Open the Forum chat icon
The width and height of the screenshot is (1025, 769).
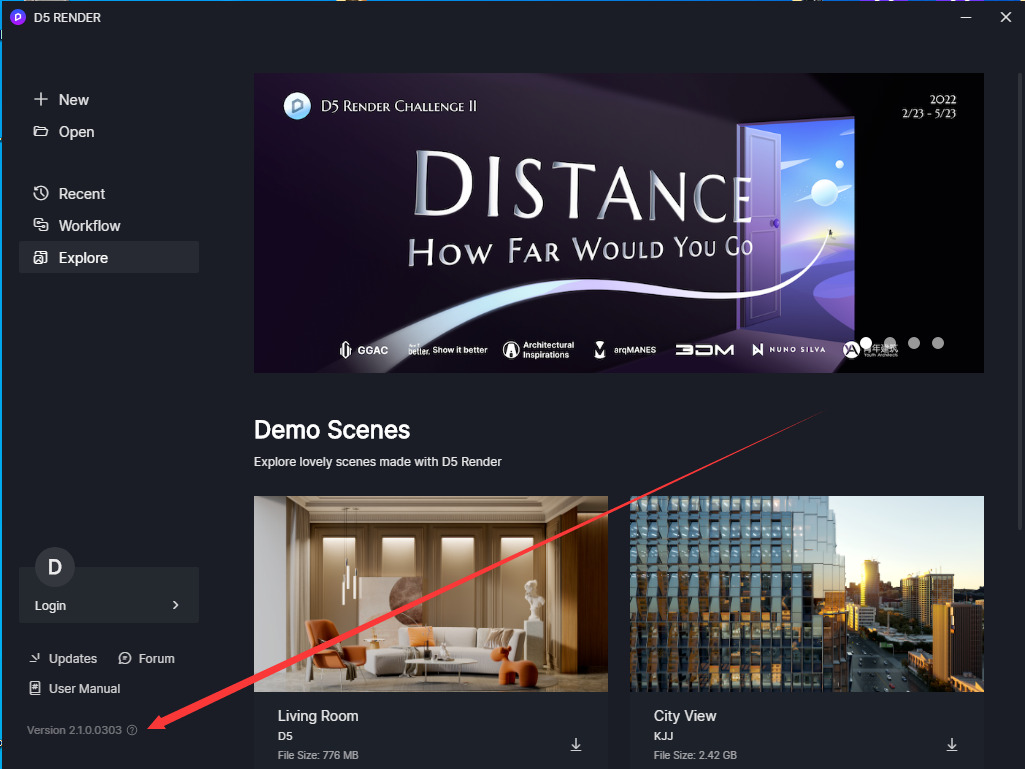coord(125,658)
